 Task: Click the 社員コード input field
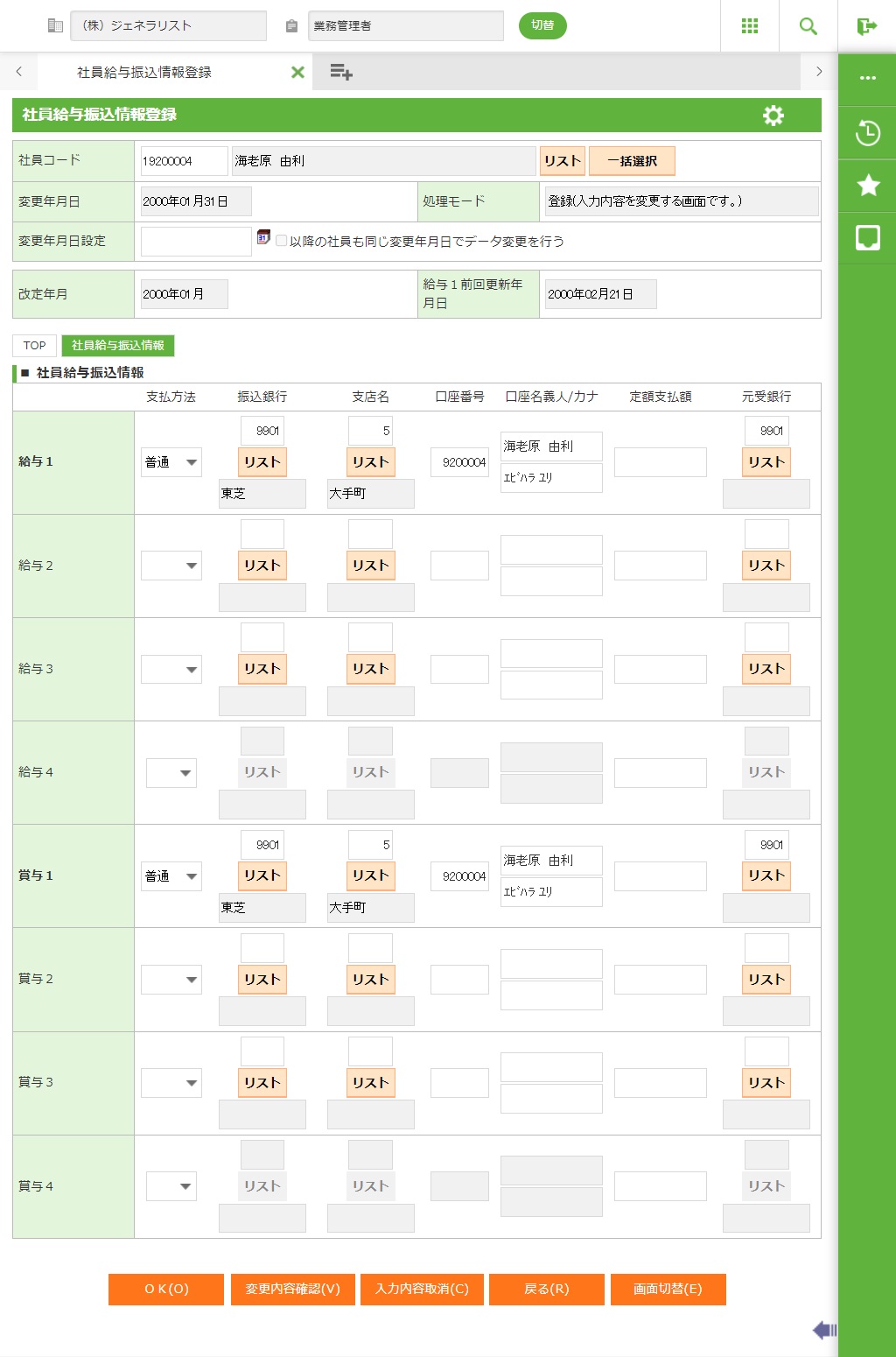coord(184,161)
